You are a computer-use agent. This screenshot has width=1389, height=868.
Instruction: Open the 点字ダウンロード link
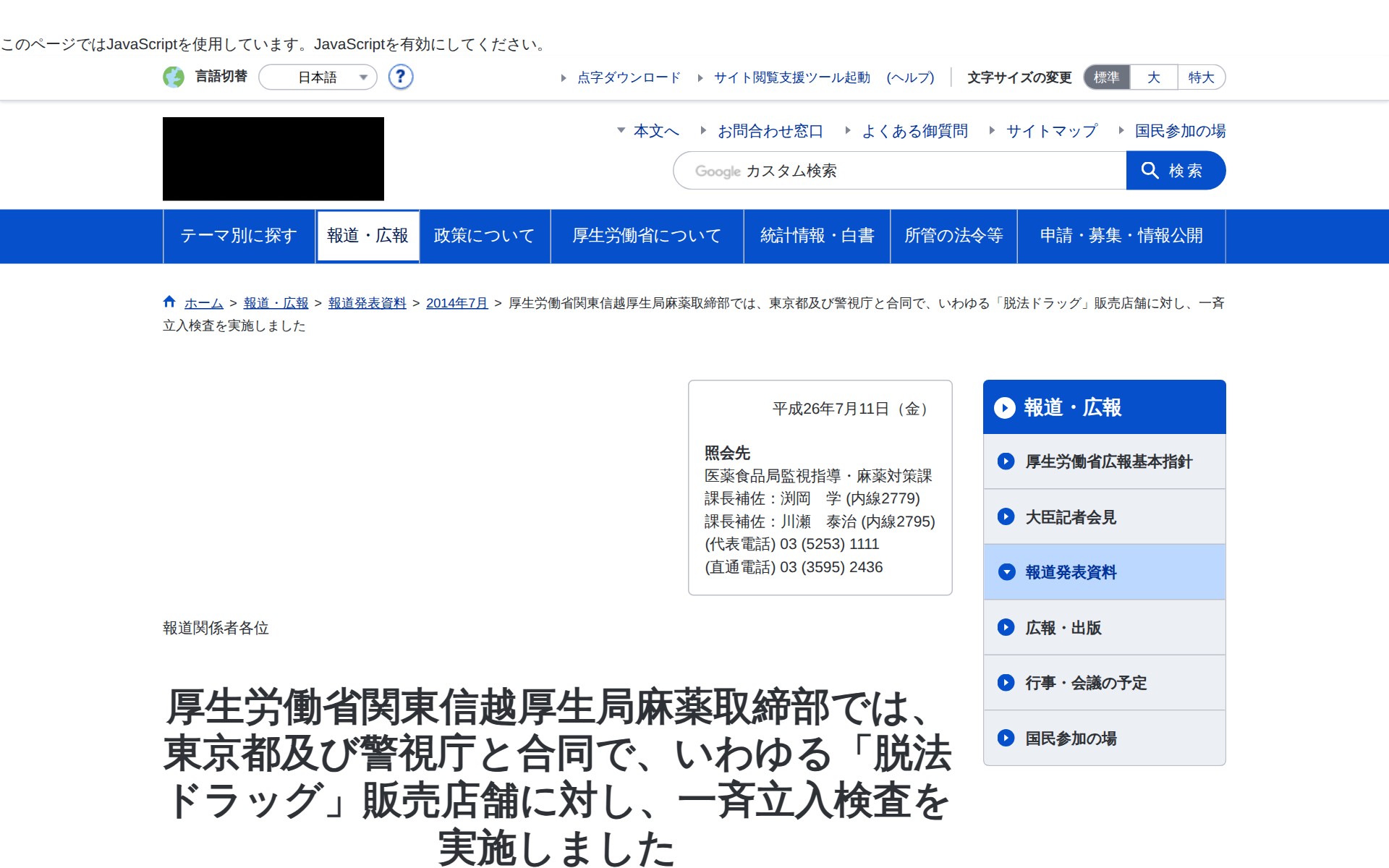[x=628, y=77]
